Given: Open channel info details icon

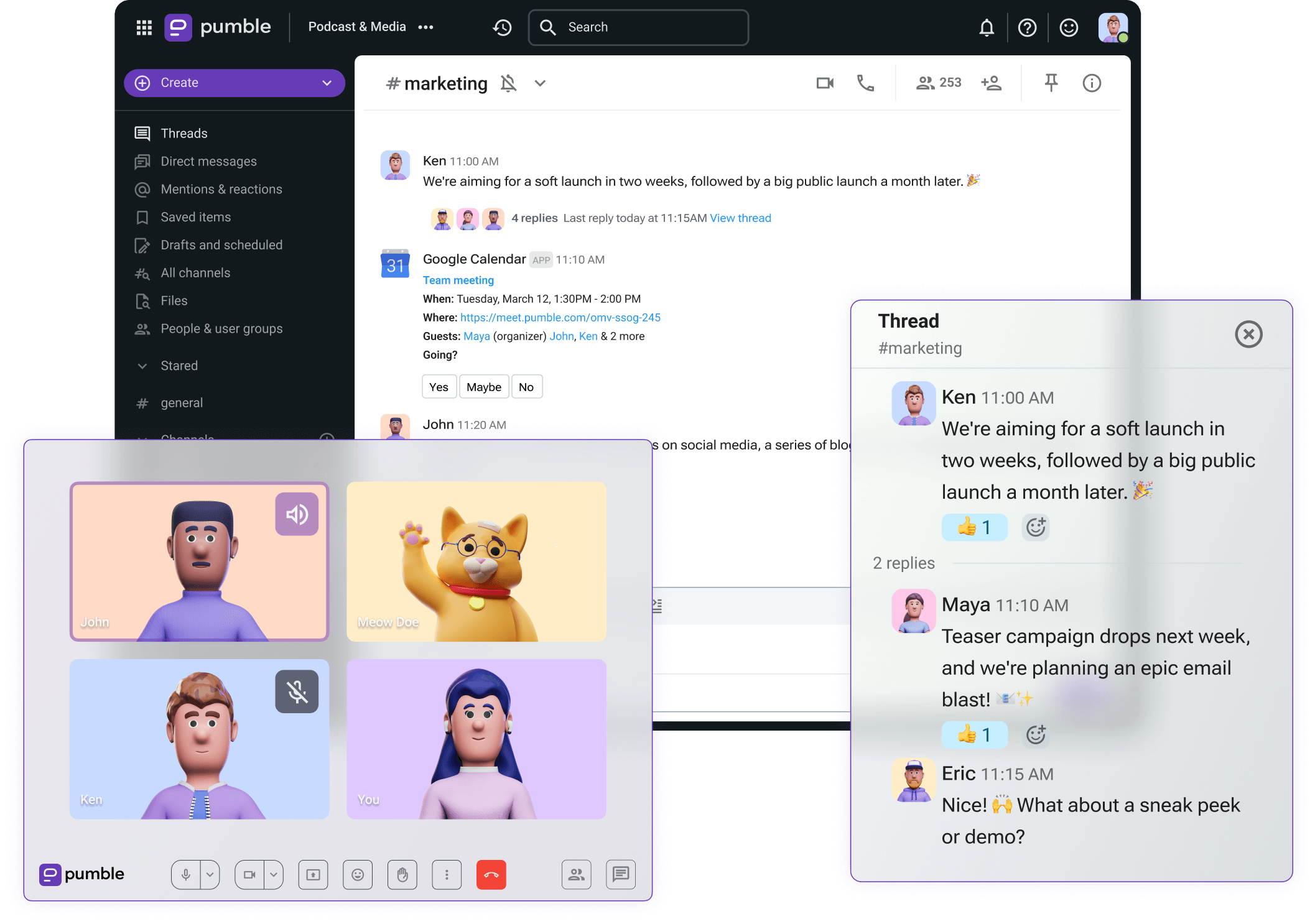Looking at the screenshot, I should [x=1091, y=83].
